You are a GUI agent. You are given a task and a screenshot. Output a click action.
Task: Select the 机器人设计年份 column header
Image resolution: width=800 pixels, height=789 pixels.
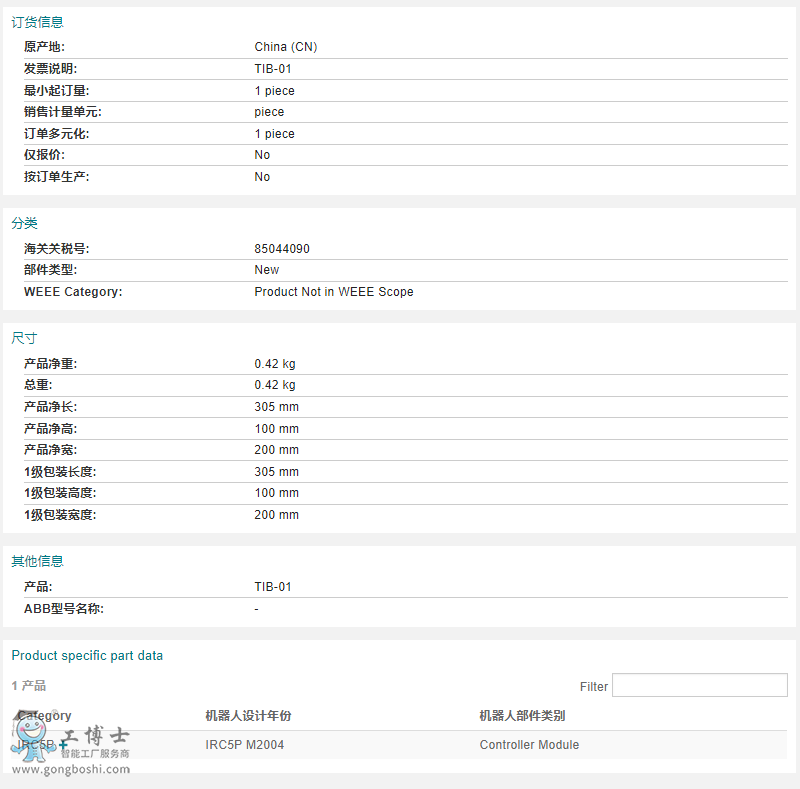pyautogui.click(x=243, y=715)
